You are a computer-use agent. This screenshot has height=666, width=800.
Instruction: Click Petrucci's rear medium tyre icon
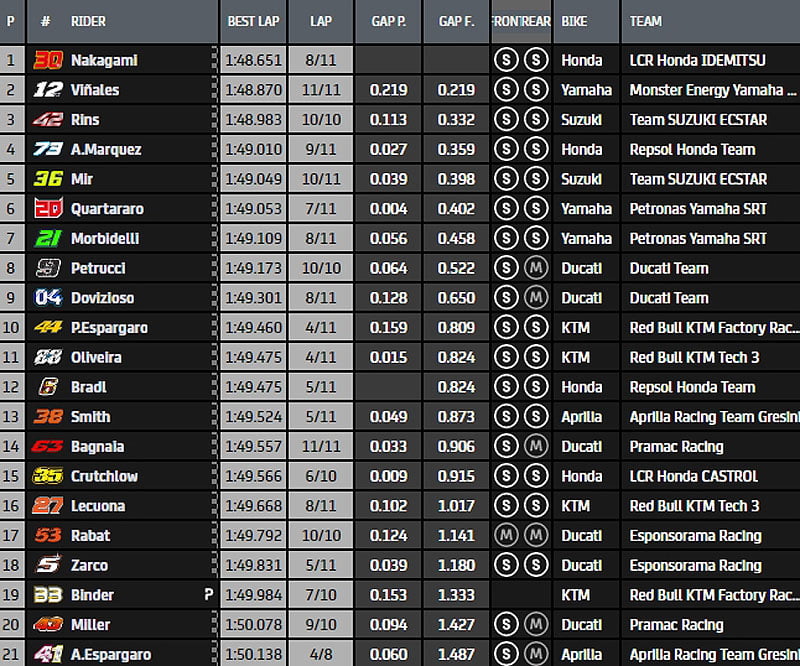536,268
